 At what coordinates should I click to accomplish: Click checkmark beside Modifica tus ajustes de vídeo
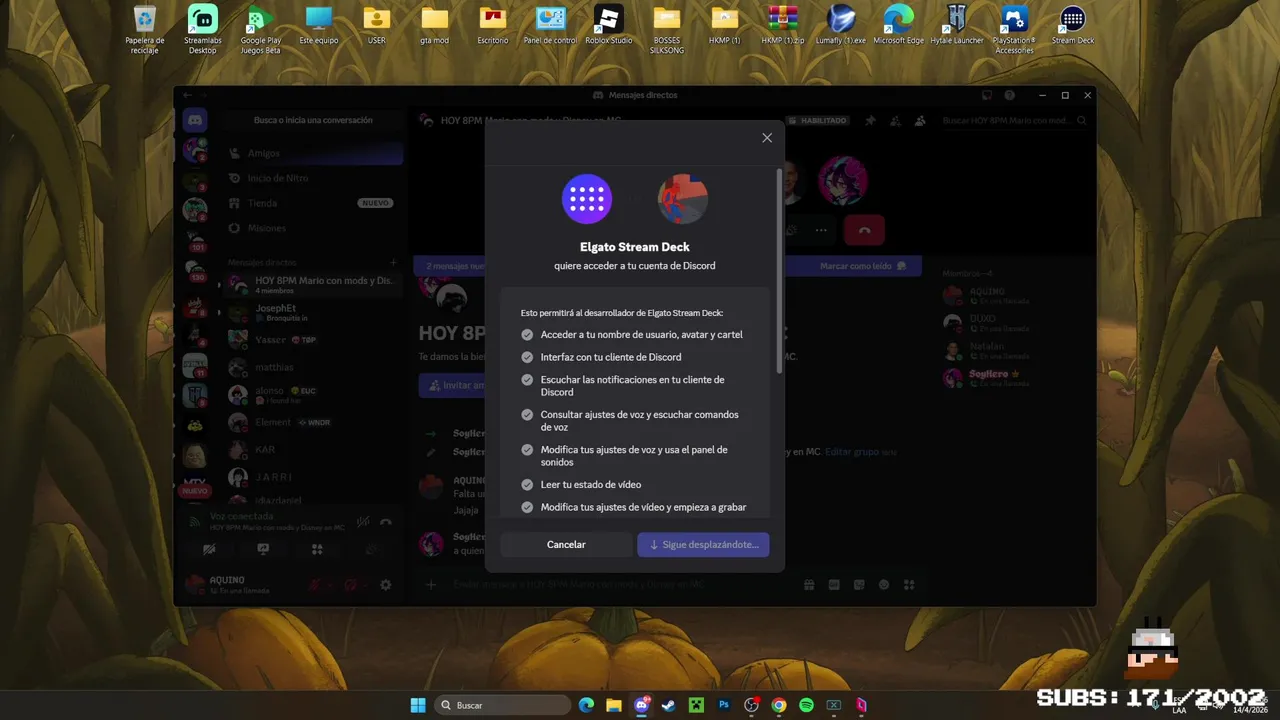(x=527, y=507)
